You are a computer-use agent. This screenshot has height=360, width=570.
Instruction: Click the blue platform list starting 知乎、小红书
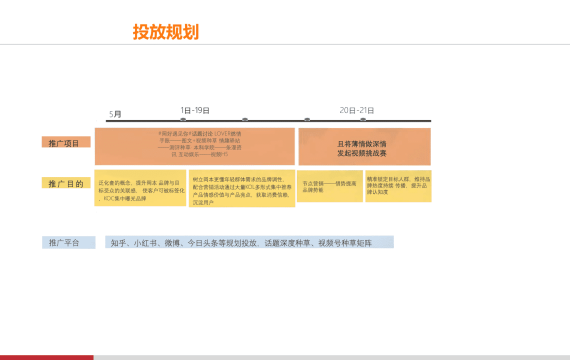click(x=249, y=242)
